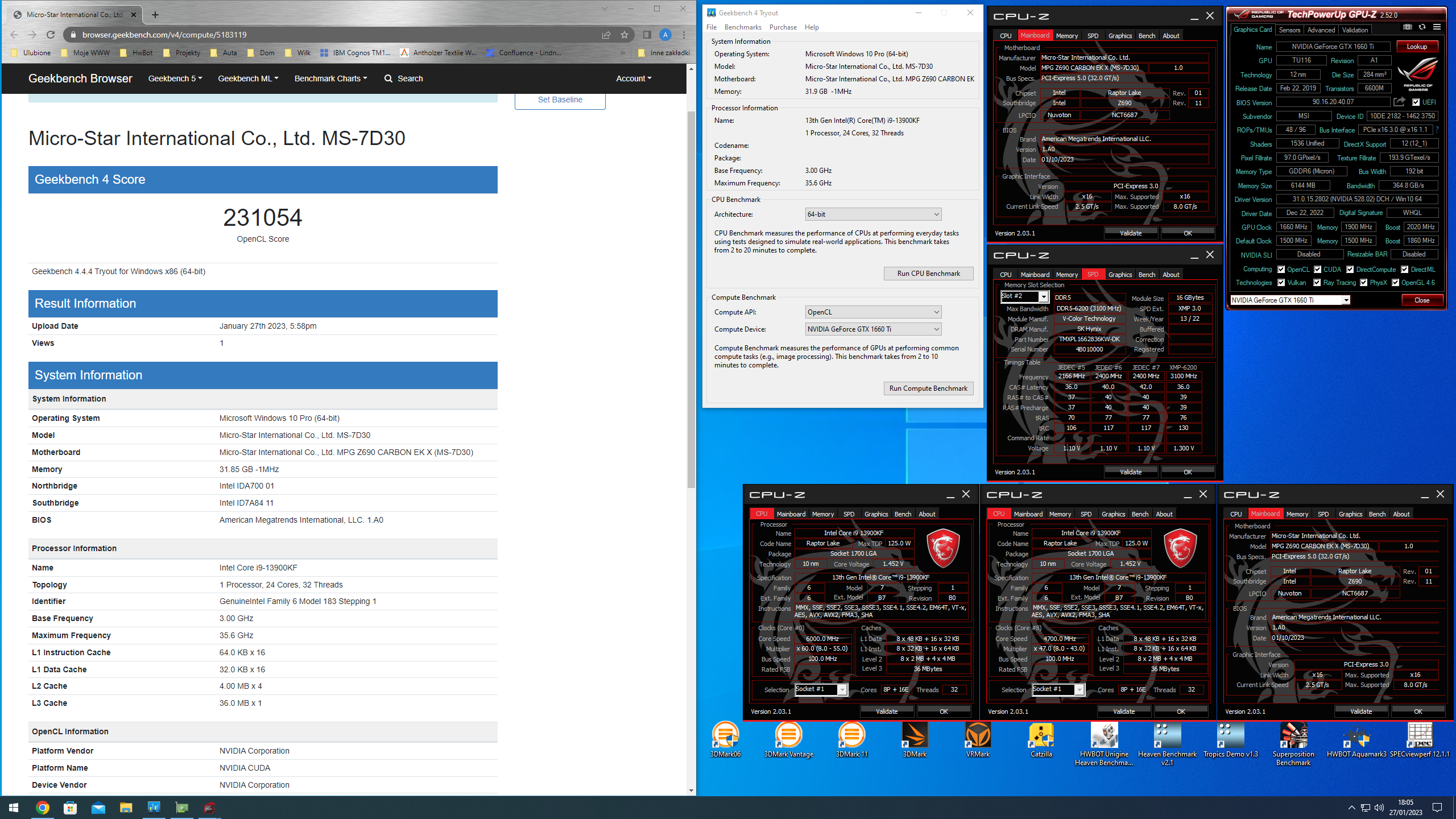Toggle the DirectCompute checkbox in GPU-Z
Viewport: 1456px width, 819px height.
1350,270
